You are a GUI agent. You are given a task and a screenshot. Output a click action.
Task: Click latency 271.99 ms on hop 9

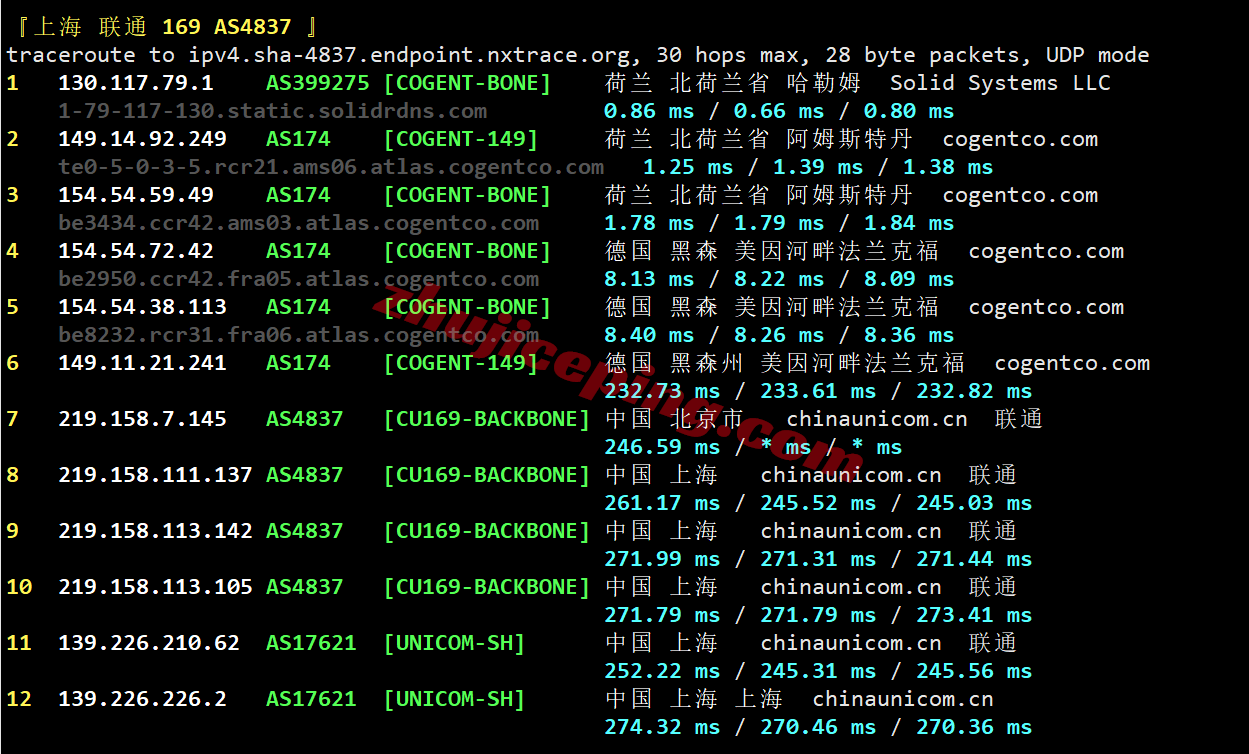(x=662, y=559)
